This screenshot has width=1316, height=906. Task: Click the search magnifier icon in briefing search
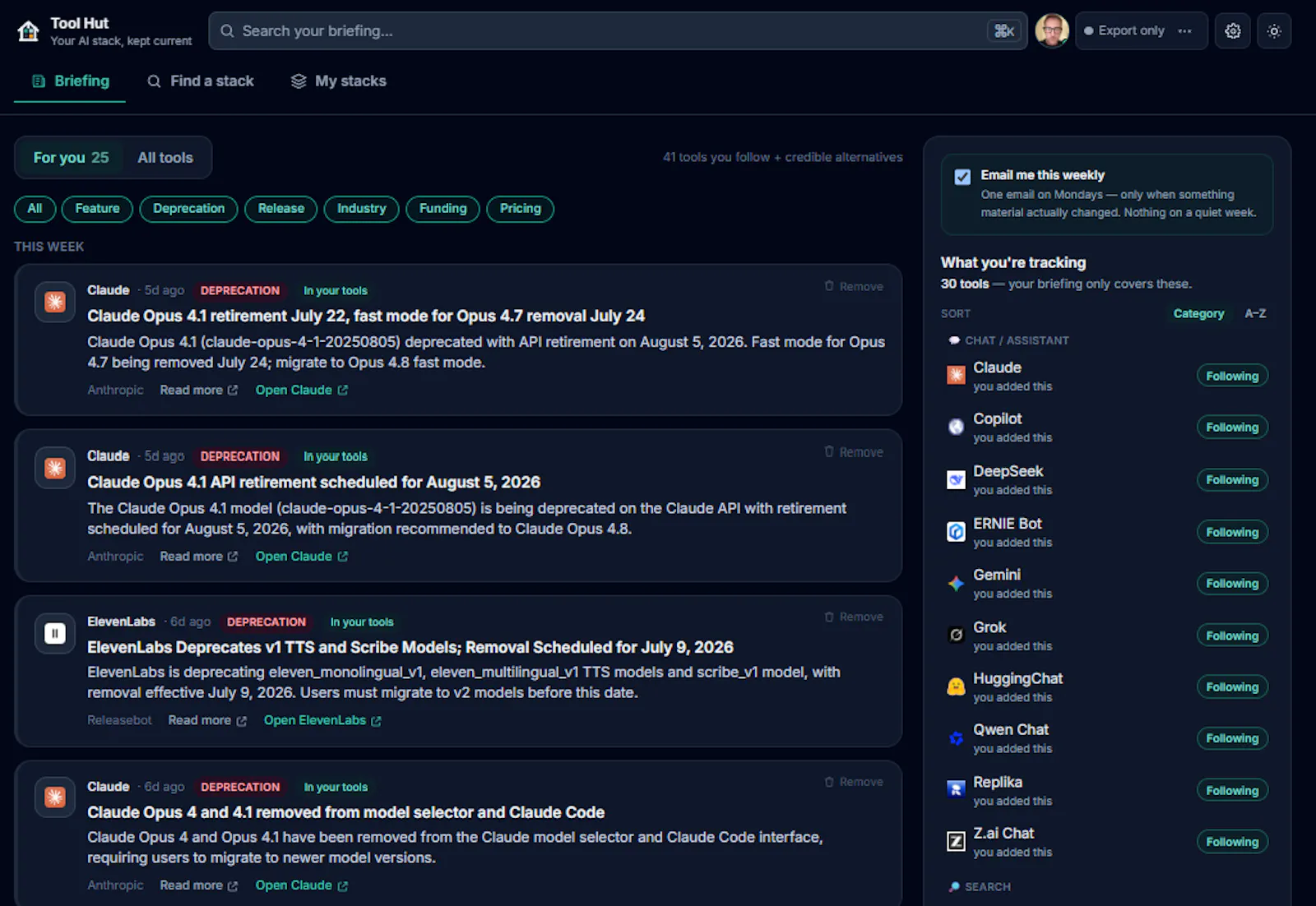pos(227,31)
